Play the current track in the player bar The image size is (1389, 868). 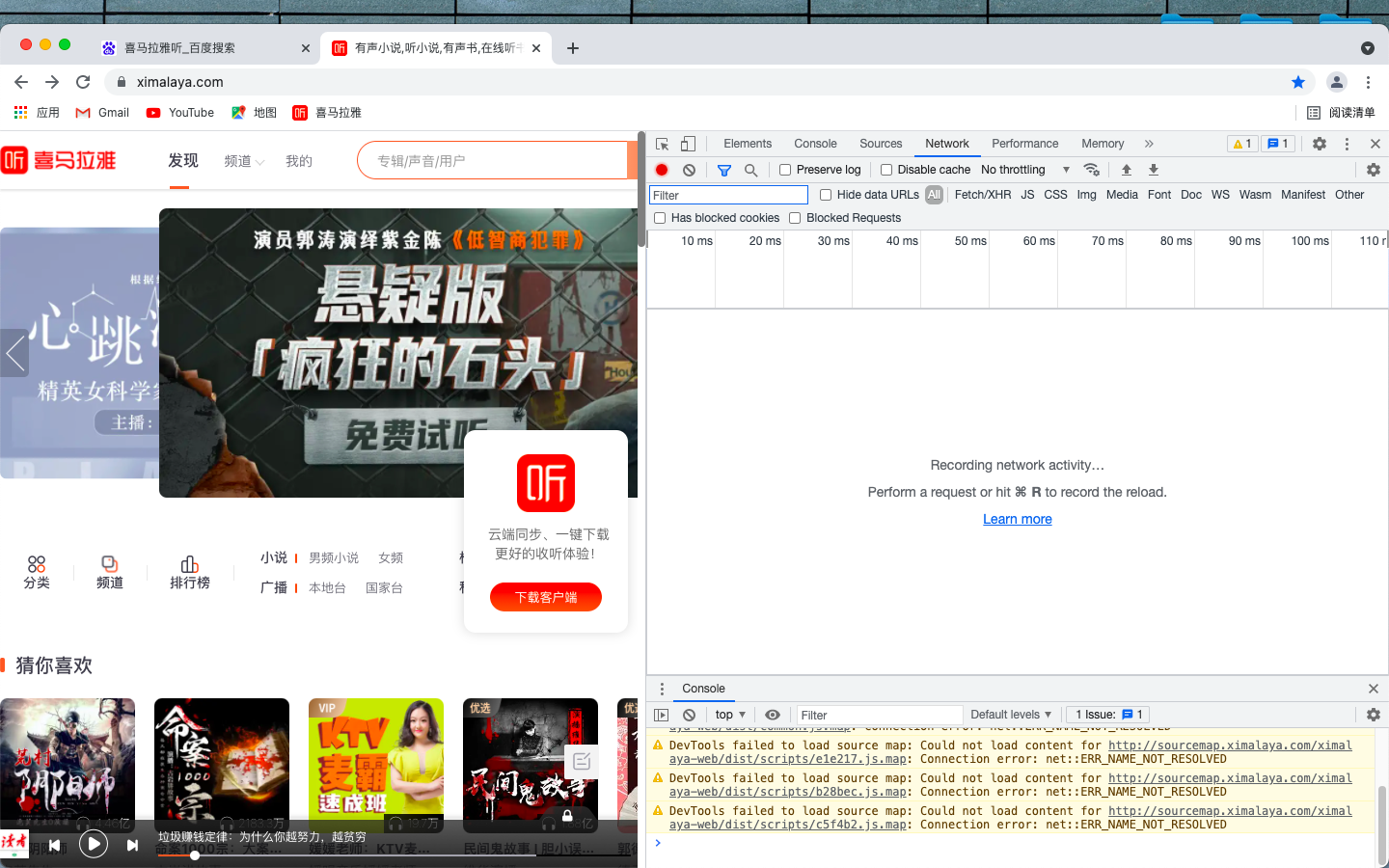click(x=94, y=845)
